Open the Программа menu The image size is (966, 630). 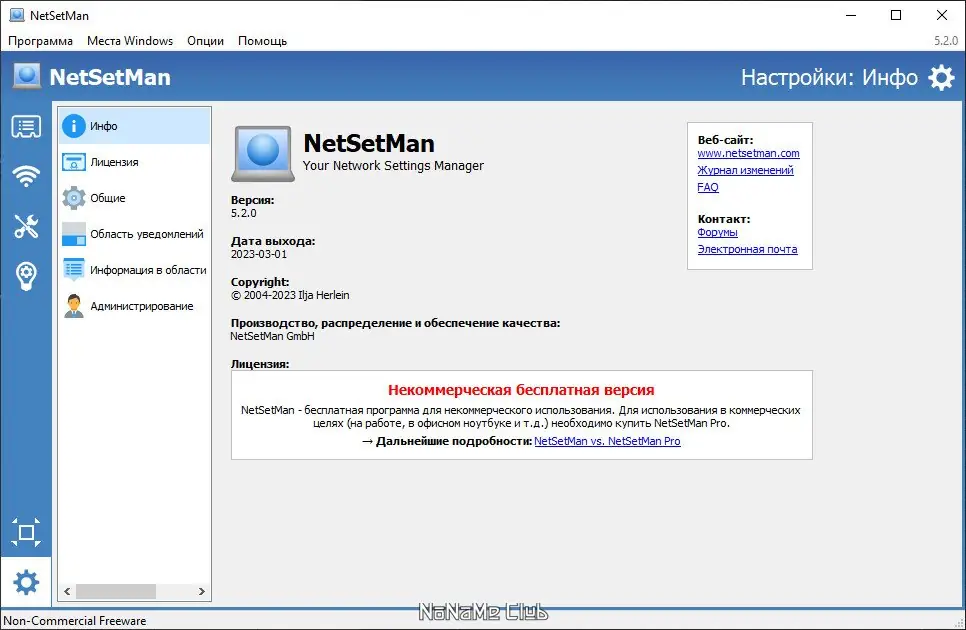click(x=40, y=41)
